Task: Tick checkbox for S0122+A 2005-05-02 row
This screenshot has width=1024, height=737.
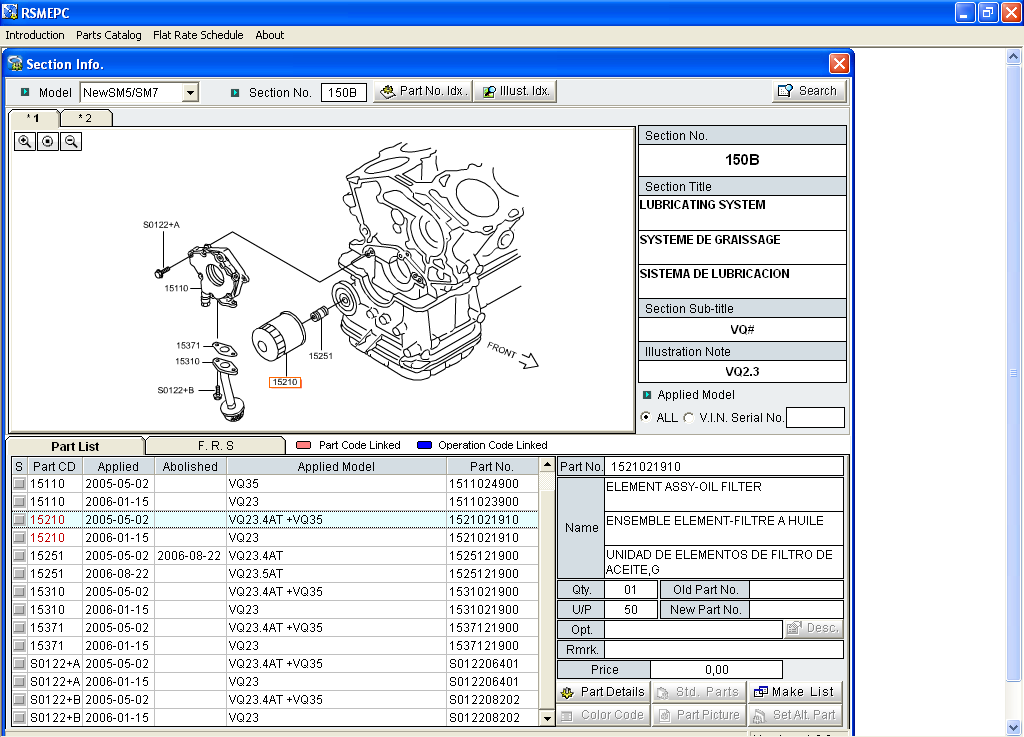Action: click(x=20, y=664)
